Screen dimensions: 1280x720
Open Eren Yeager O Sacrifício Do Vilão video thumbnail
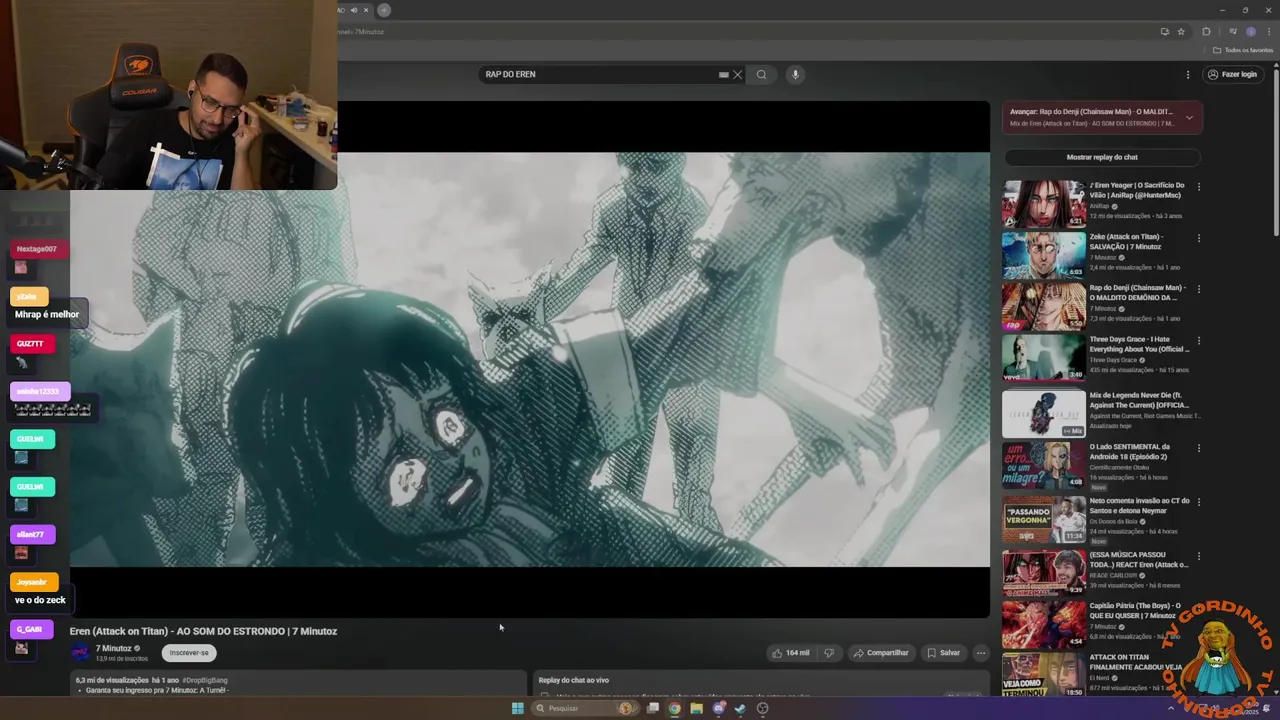1043,203
